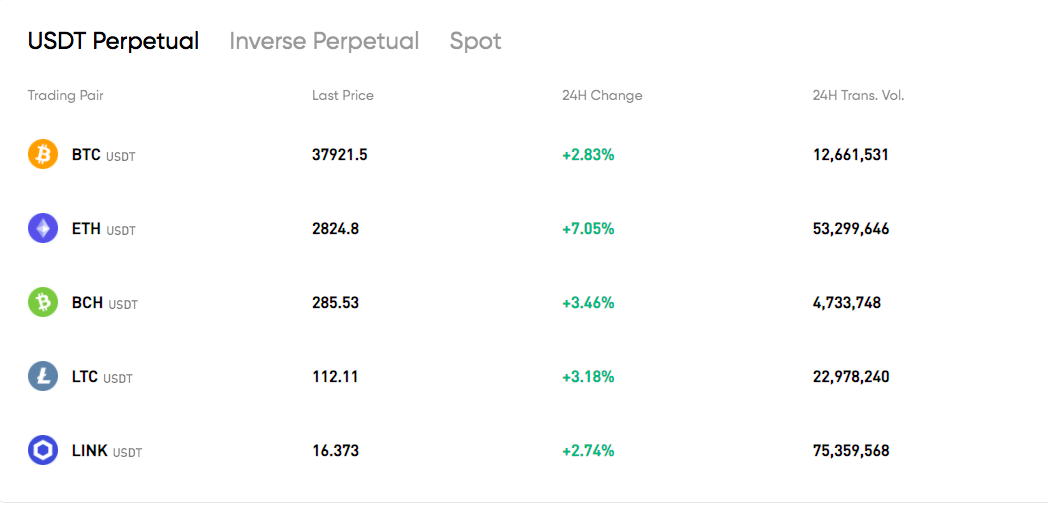
Task: Click ETH 24H change +7.05%
Action: (588, 229)
